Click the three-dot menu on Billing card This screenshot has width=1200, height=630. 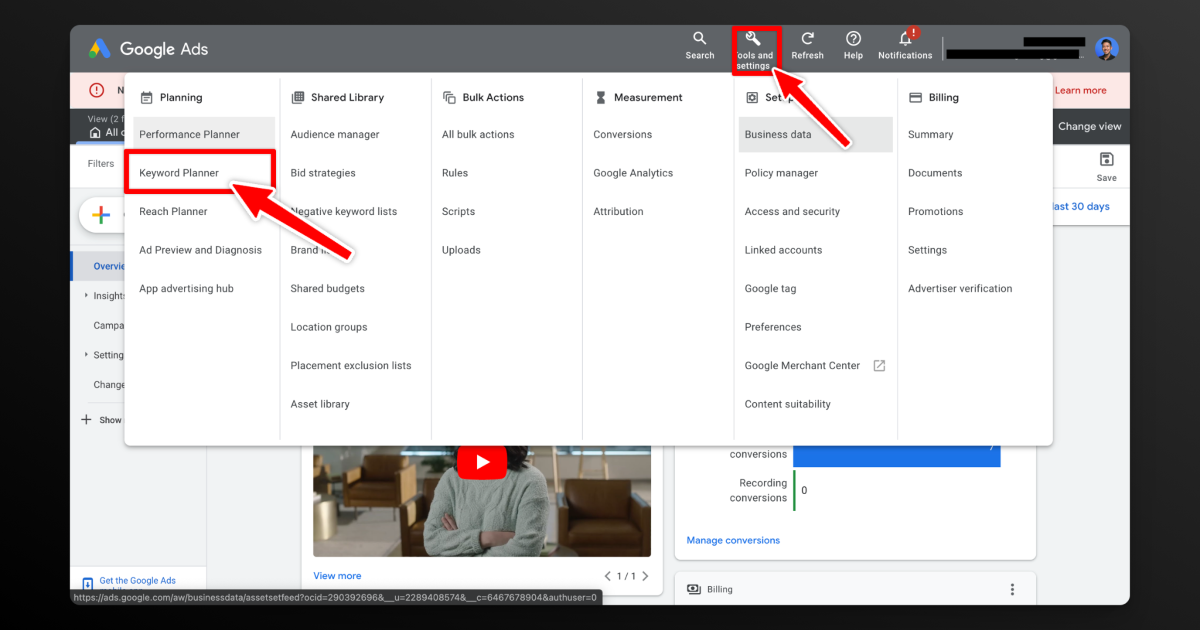point(1012,590)
